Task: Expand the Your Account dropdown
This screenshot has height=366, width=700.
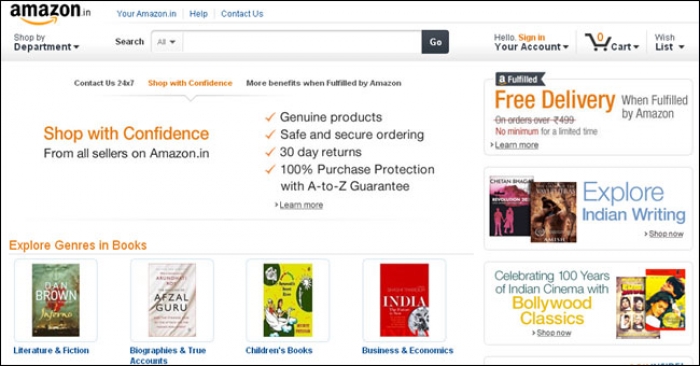Action: click(x=531, y=47)
